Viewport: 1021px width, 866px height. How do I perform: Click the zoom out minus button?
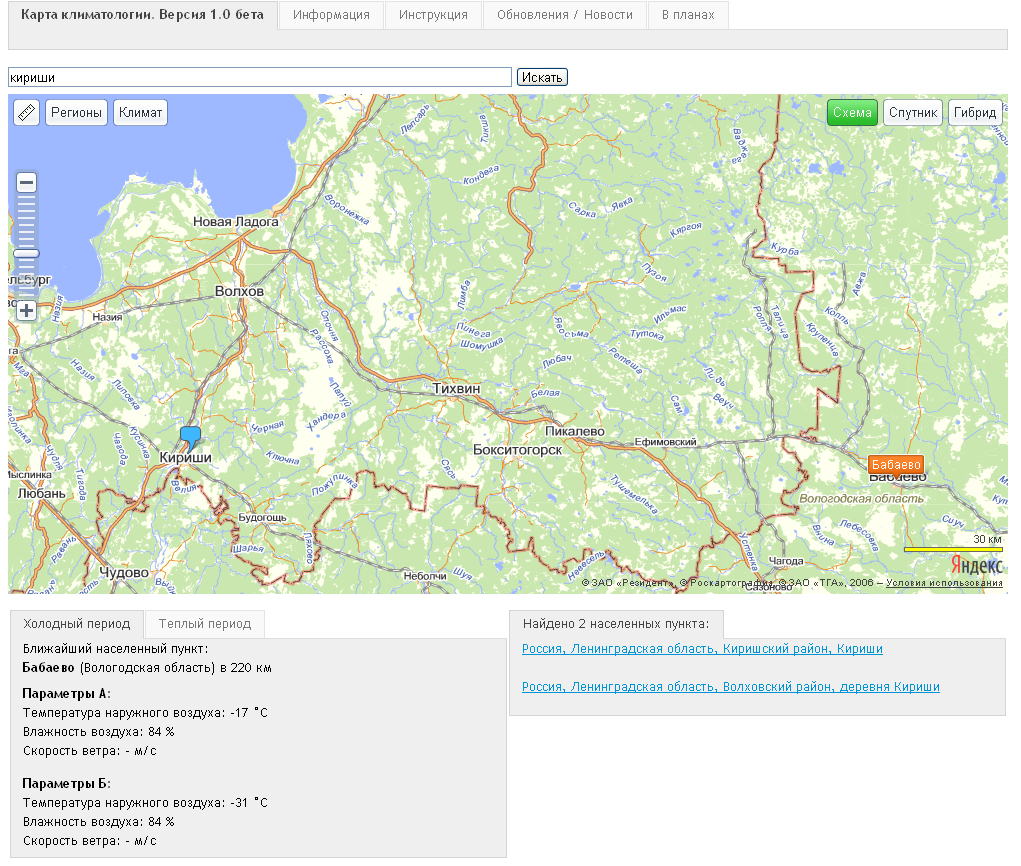27,183
